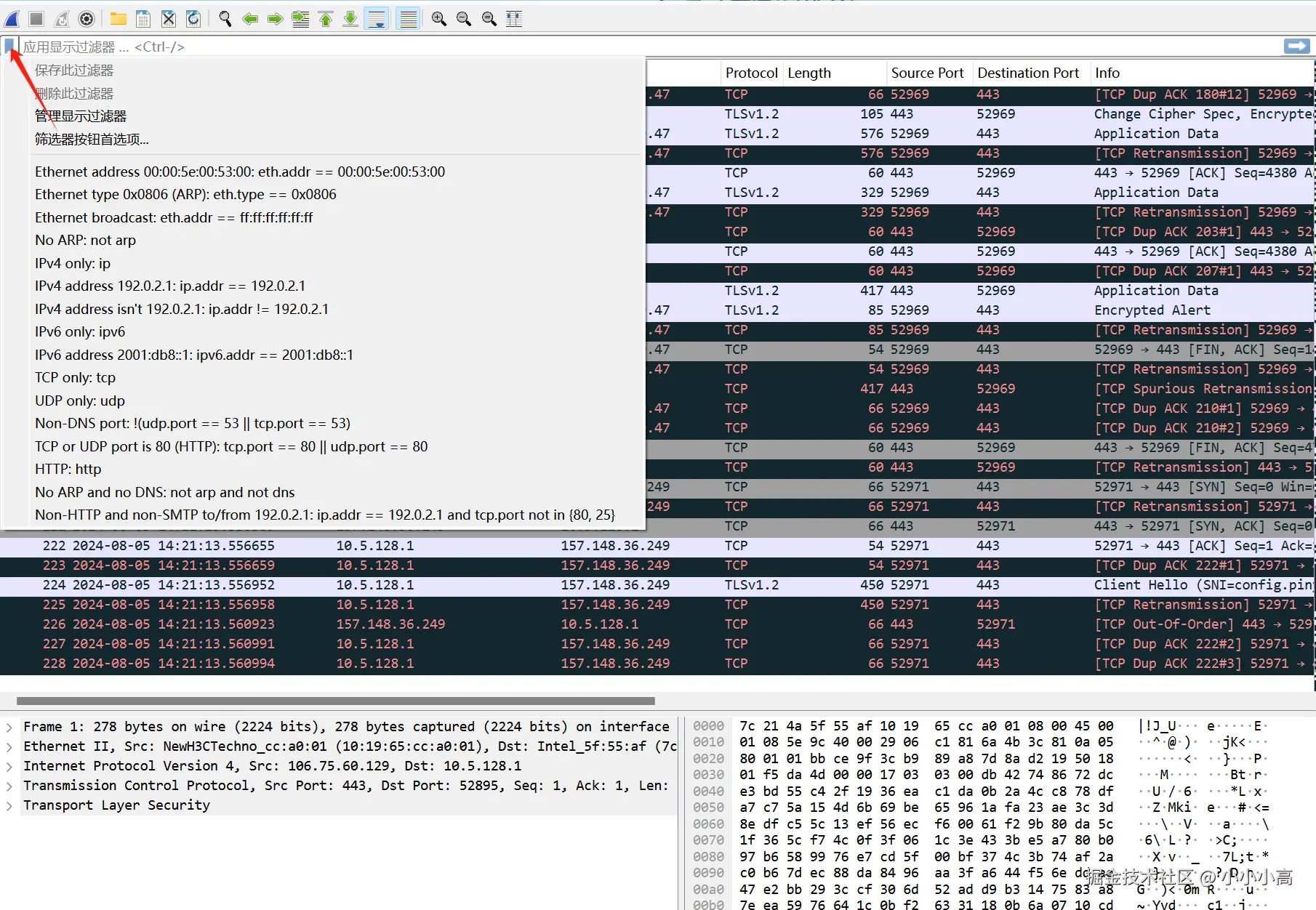Apply the filter using the right arrow button

click(x=1296, y=47)
